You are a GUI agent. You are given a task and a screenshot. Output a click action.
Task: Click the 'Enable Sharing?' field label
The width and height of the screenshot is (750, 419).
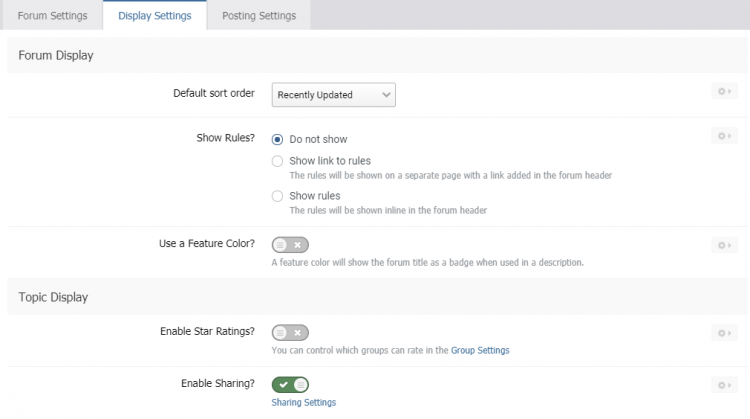217,384
